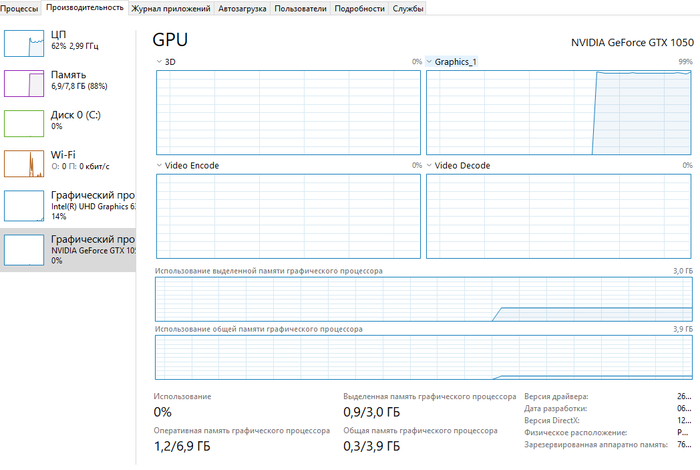
Task: Expand the Video Encode engine dropdown
Action: (160, 165)
